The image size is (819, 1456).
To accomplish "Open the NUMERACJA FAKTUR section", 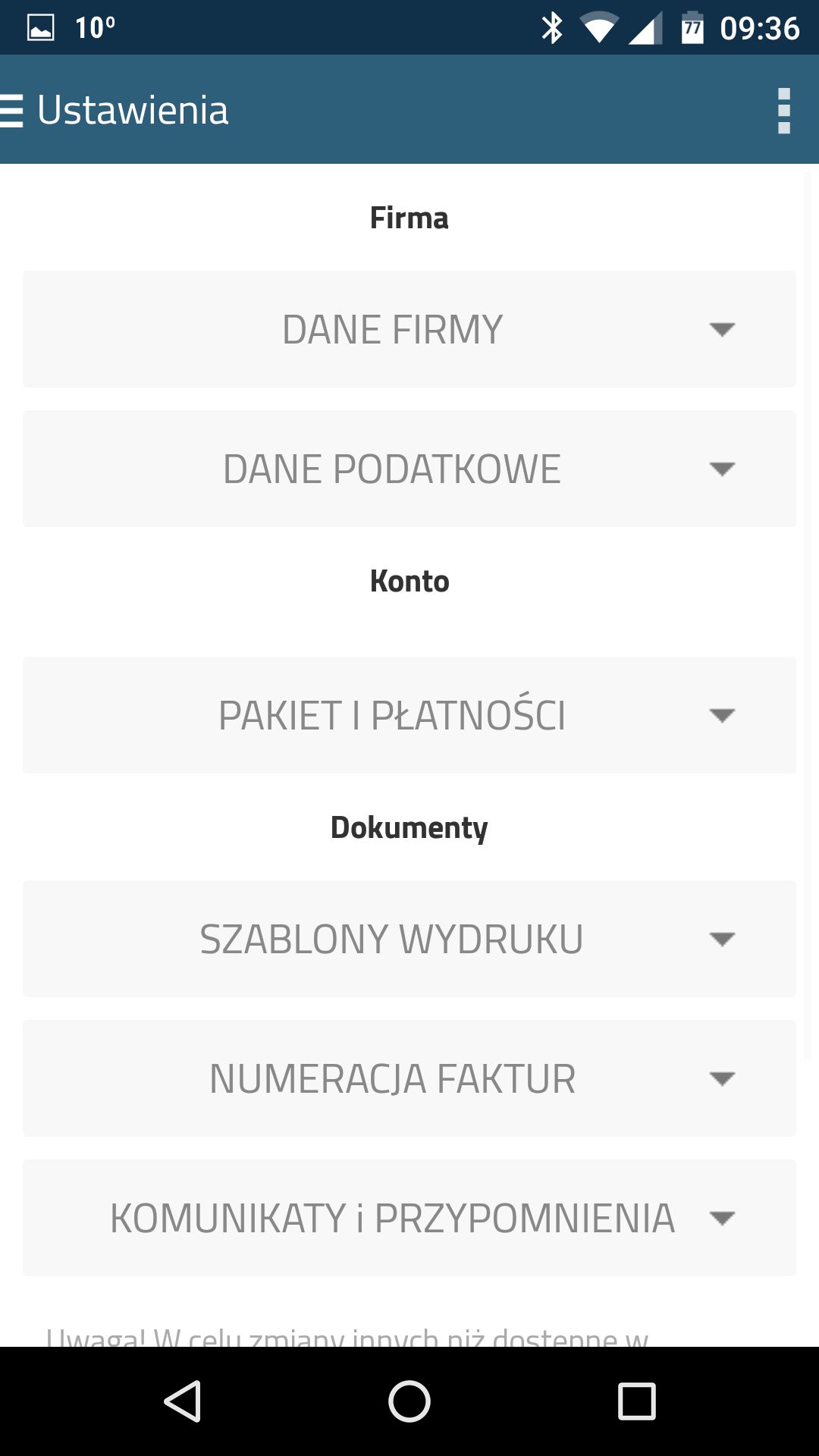I will point(409,1078).
